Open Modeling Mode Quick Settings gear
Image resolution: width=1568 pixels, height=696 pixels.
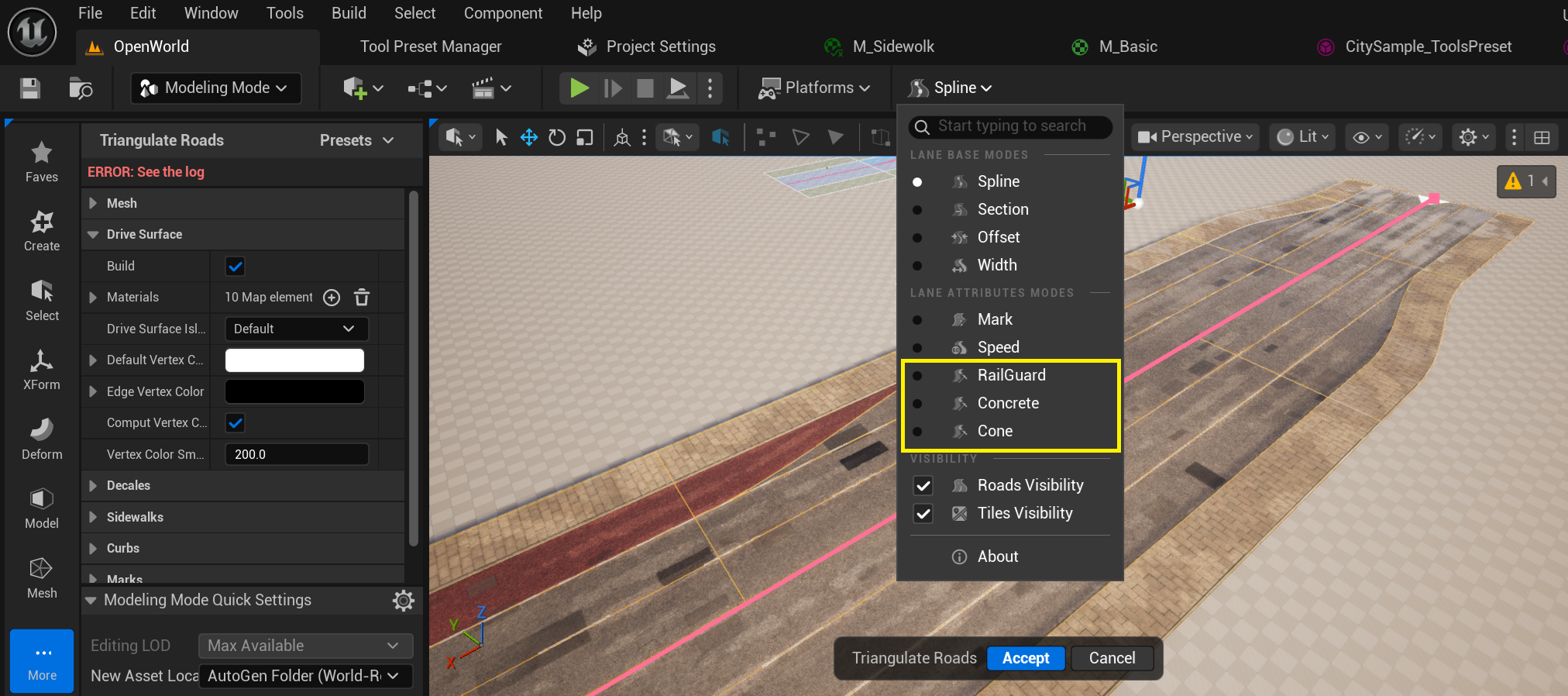404,601
